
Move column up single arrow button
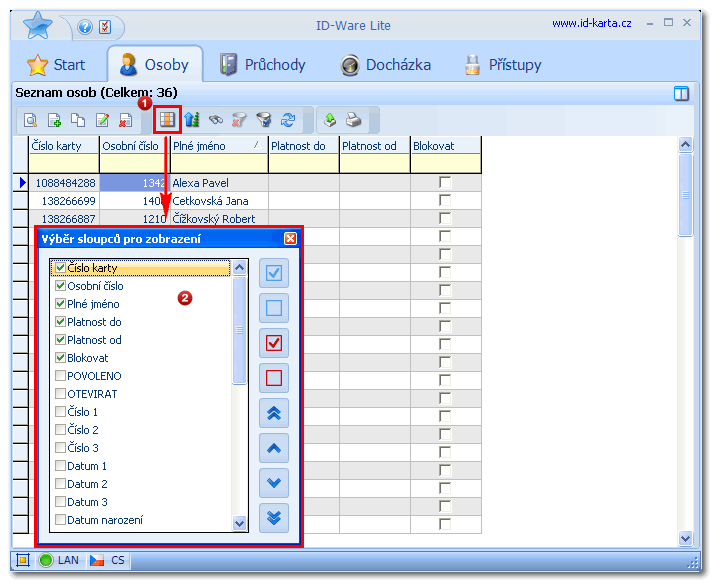pos(274,448)
